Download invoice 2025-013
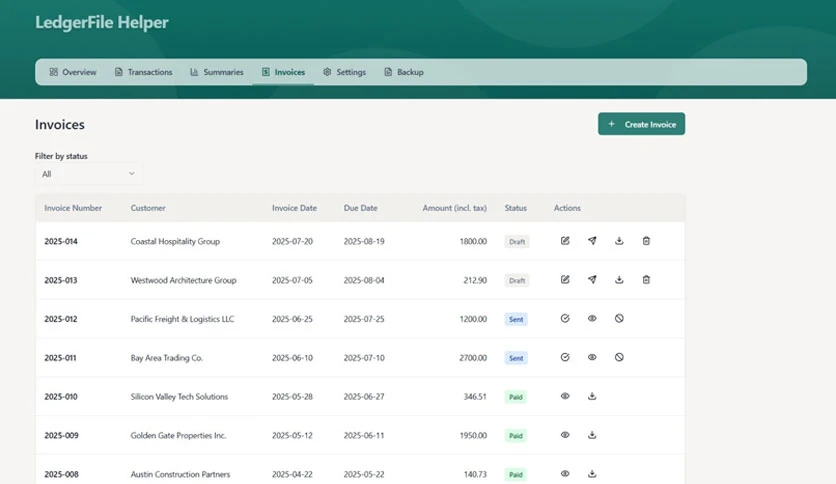The image size is (836, 484). tap(619, 280)
